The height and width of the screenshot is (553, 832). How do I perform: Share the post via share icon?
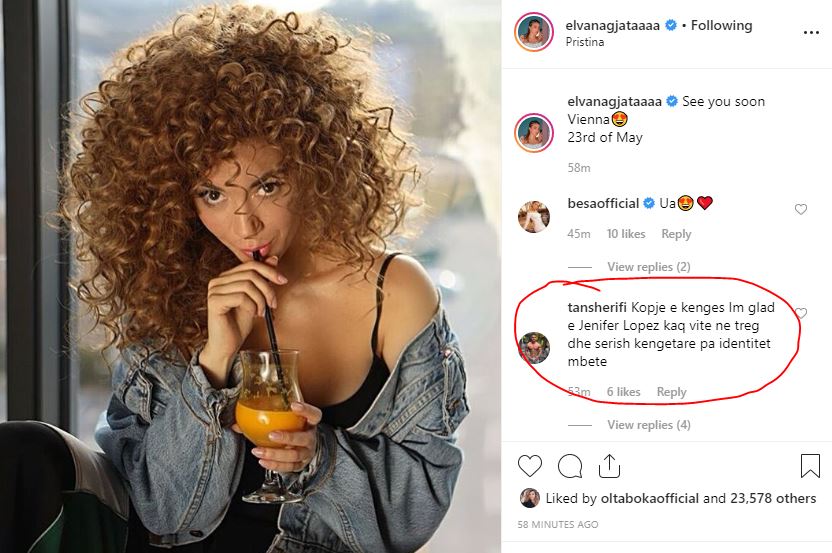coord(609,466)
